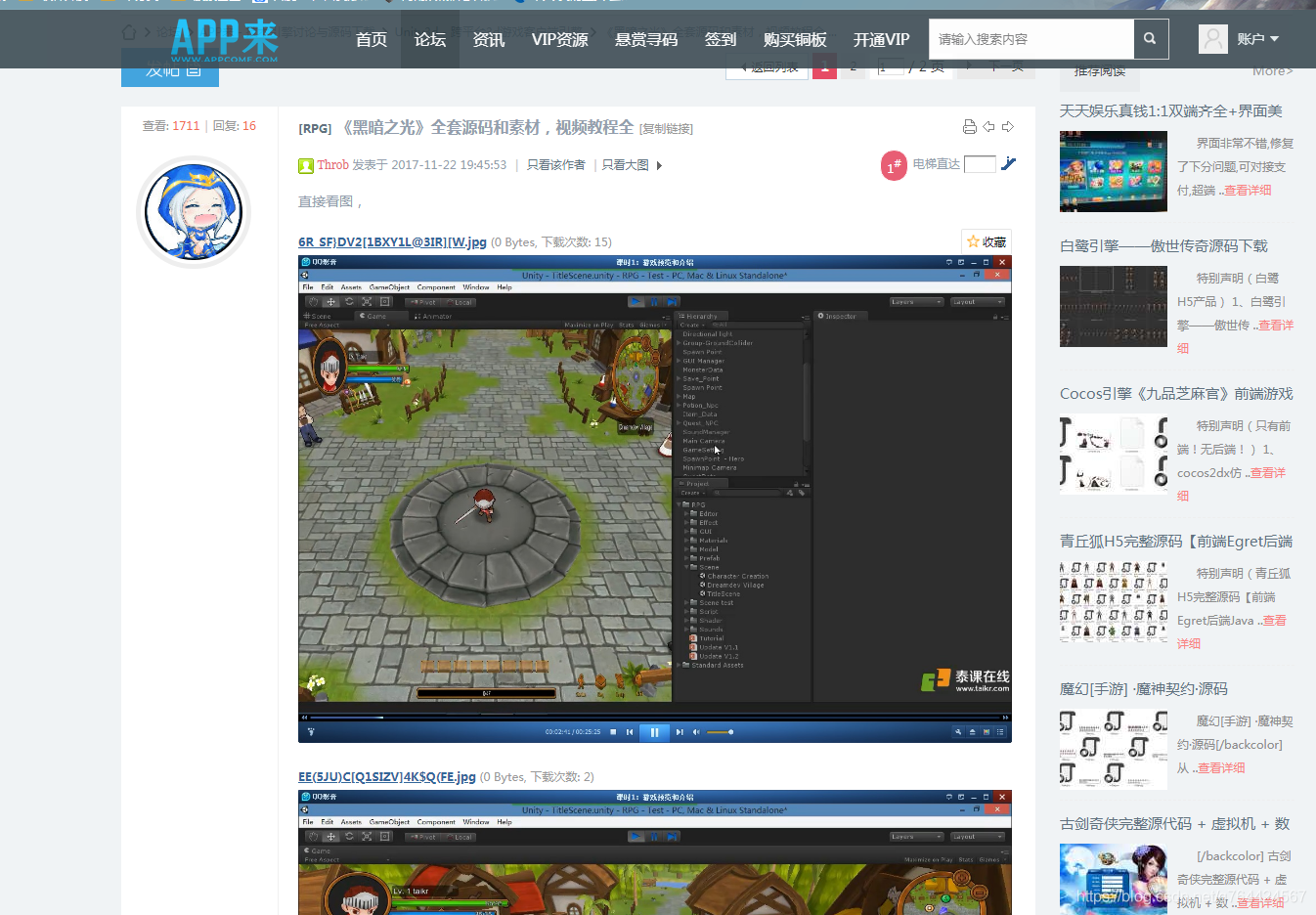Click the 青丘狐H5 sprite sheet thumbnail

[1114, 601]
